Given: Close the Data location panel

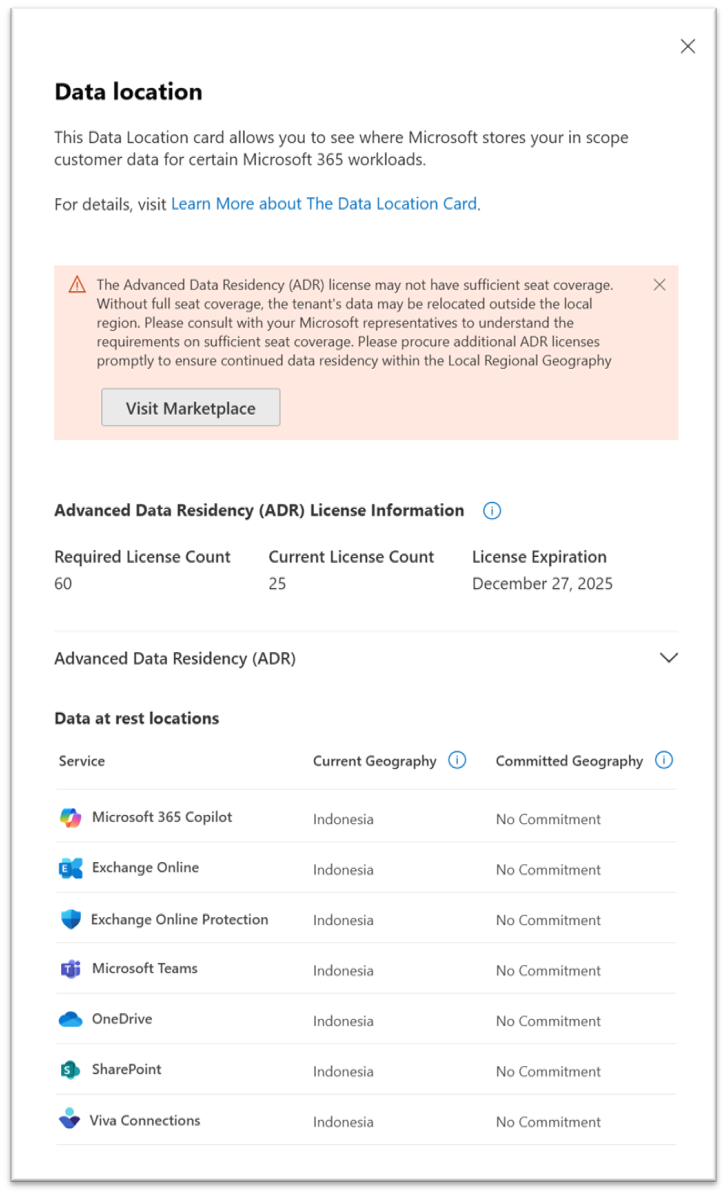Looking at the screenshot, I should click(688, 46).
